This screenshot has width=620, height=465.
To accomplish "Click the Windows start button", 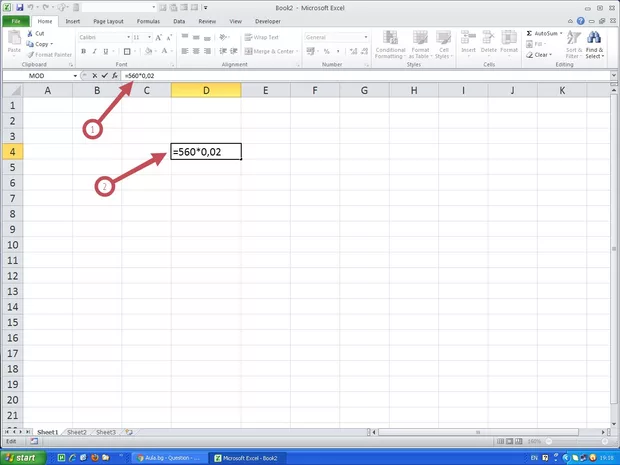I will [x=22, y=458].
